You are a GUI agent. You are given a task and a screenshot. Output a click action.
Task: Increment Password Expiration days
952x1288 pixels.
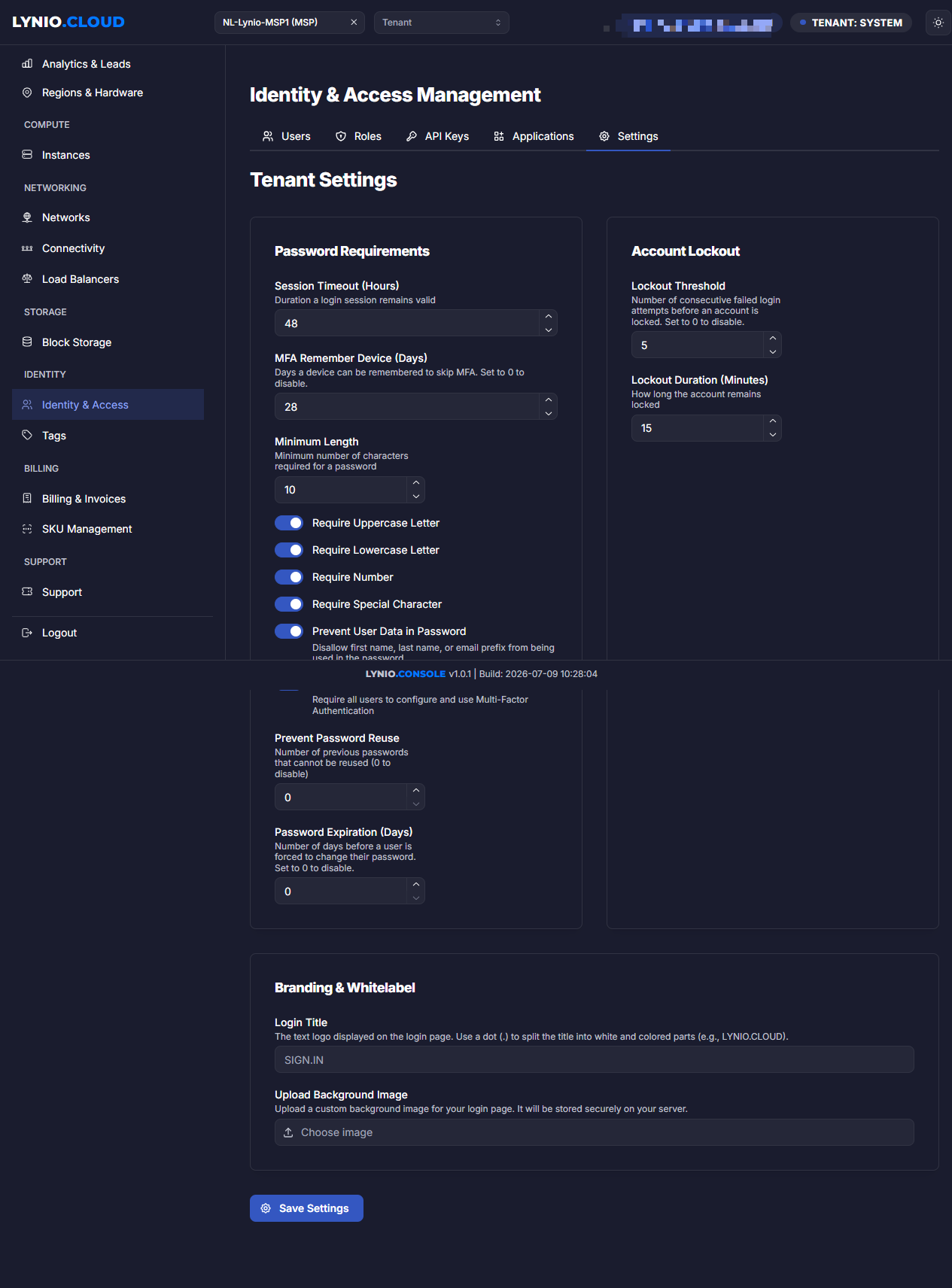coord(416,885)
